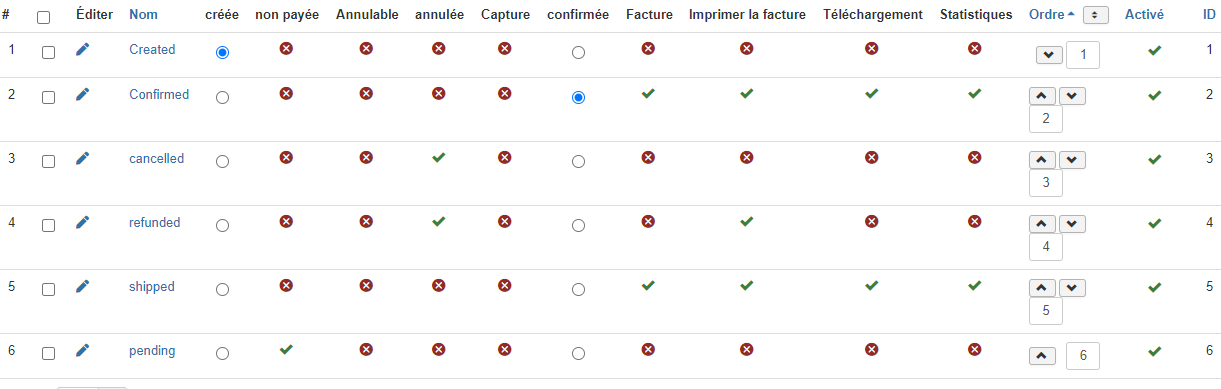
Task: Tick the checkbox for cancelled row
Action: (x=48, y=161)
